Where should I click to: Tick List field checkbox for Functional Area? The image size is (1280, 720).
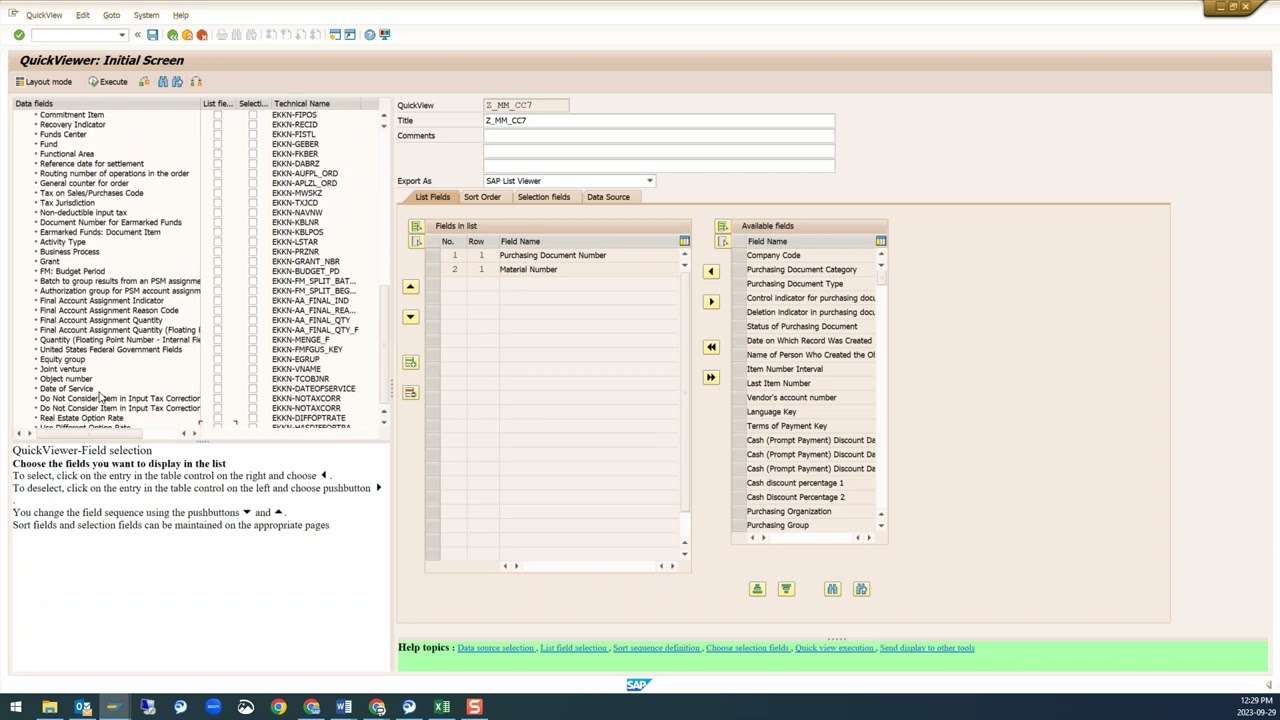[x=218, y=154]
